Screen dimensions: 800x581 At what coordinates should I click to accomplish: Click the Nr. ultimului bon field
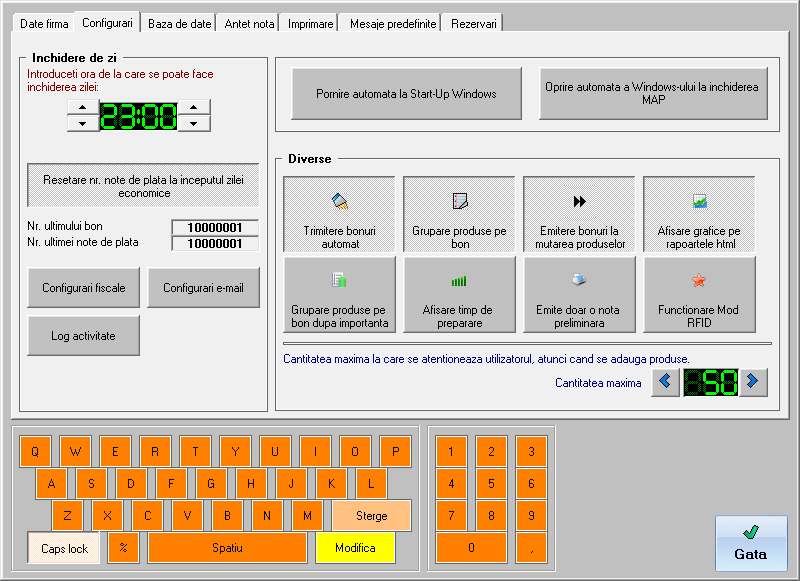(215, 228)
